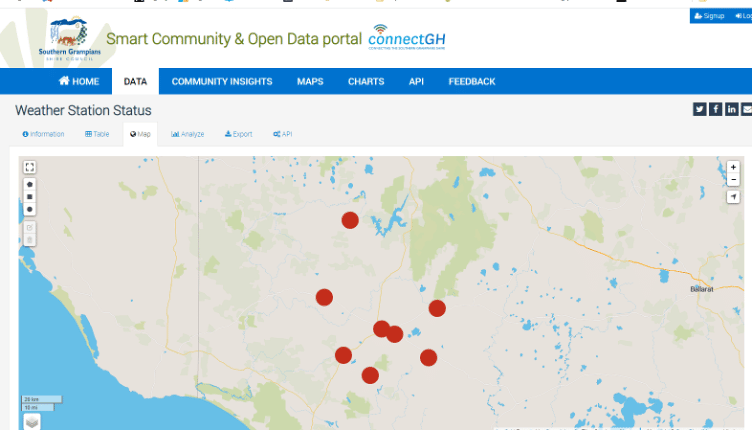
Task: Share the dataset on LinkedIn
Action: 732,109
